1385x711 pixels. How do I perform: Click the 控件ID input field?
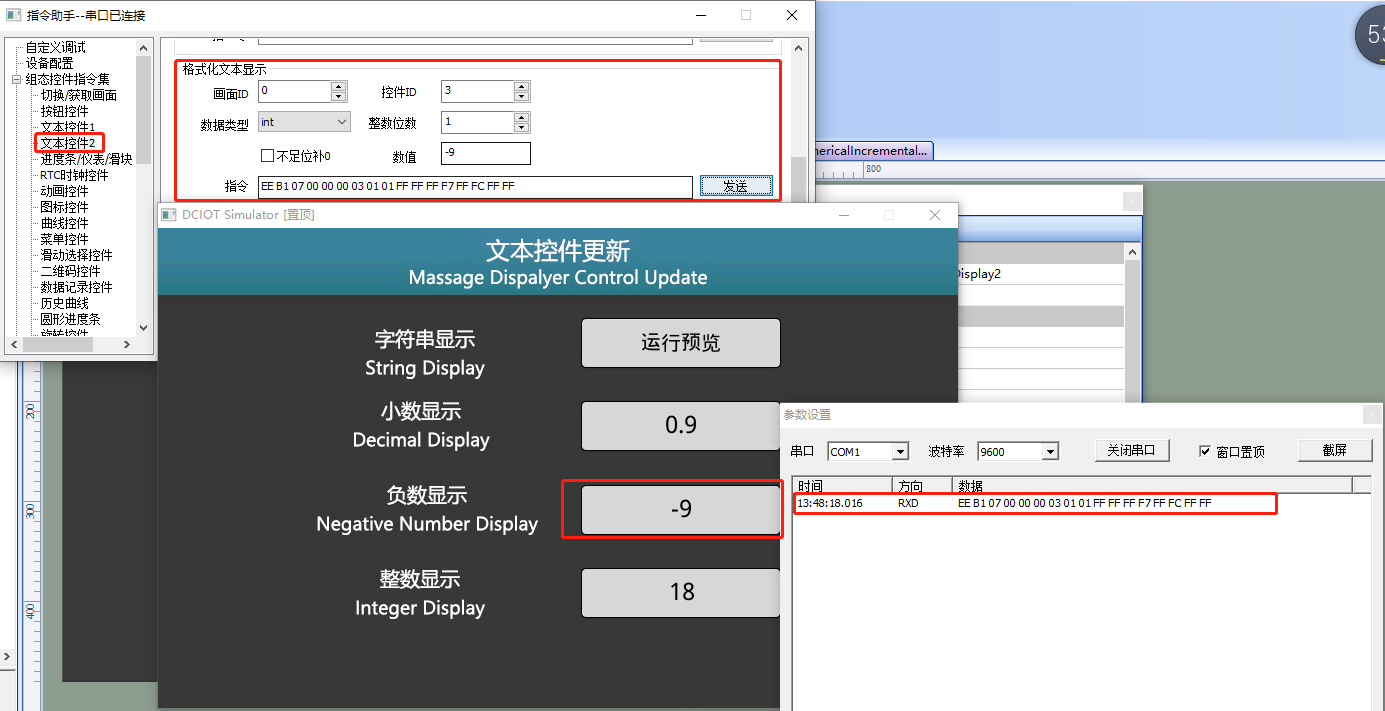477,91
